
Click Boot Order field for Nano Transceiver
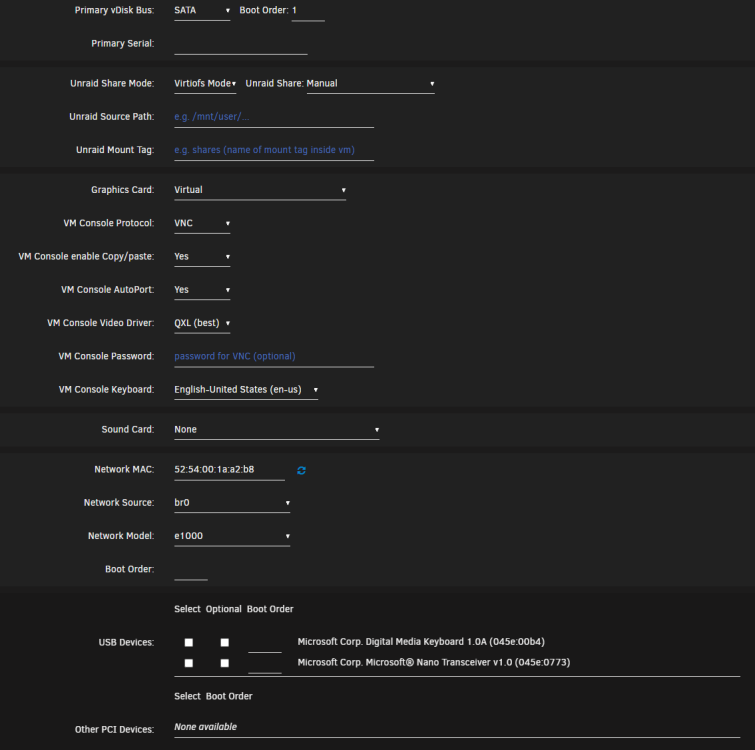coord(265,665)
